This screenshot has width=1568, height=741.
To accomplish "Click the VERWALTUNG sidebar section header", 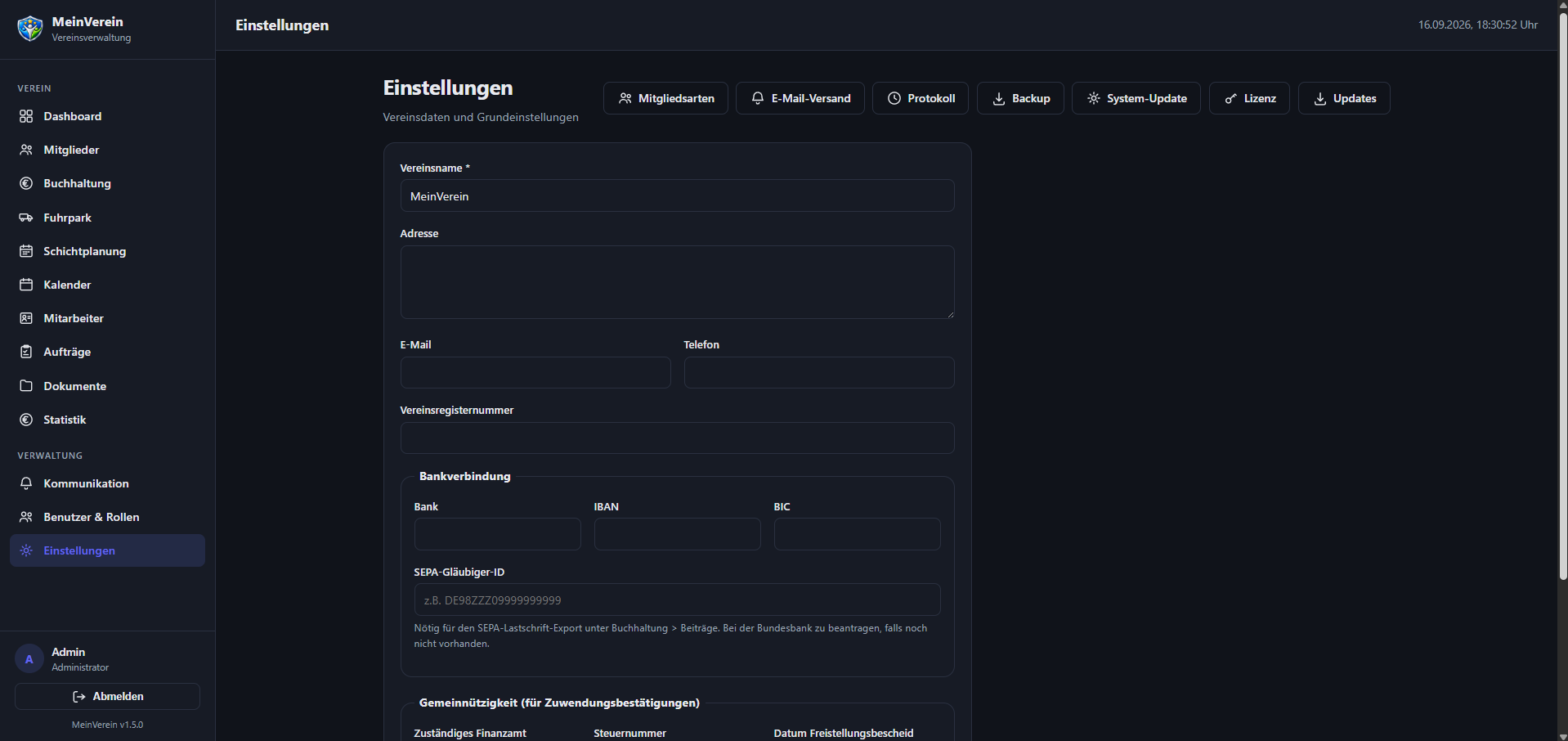I will [x=50, y=456].
